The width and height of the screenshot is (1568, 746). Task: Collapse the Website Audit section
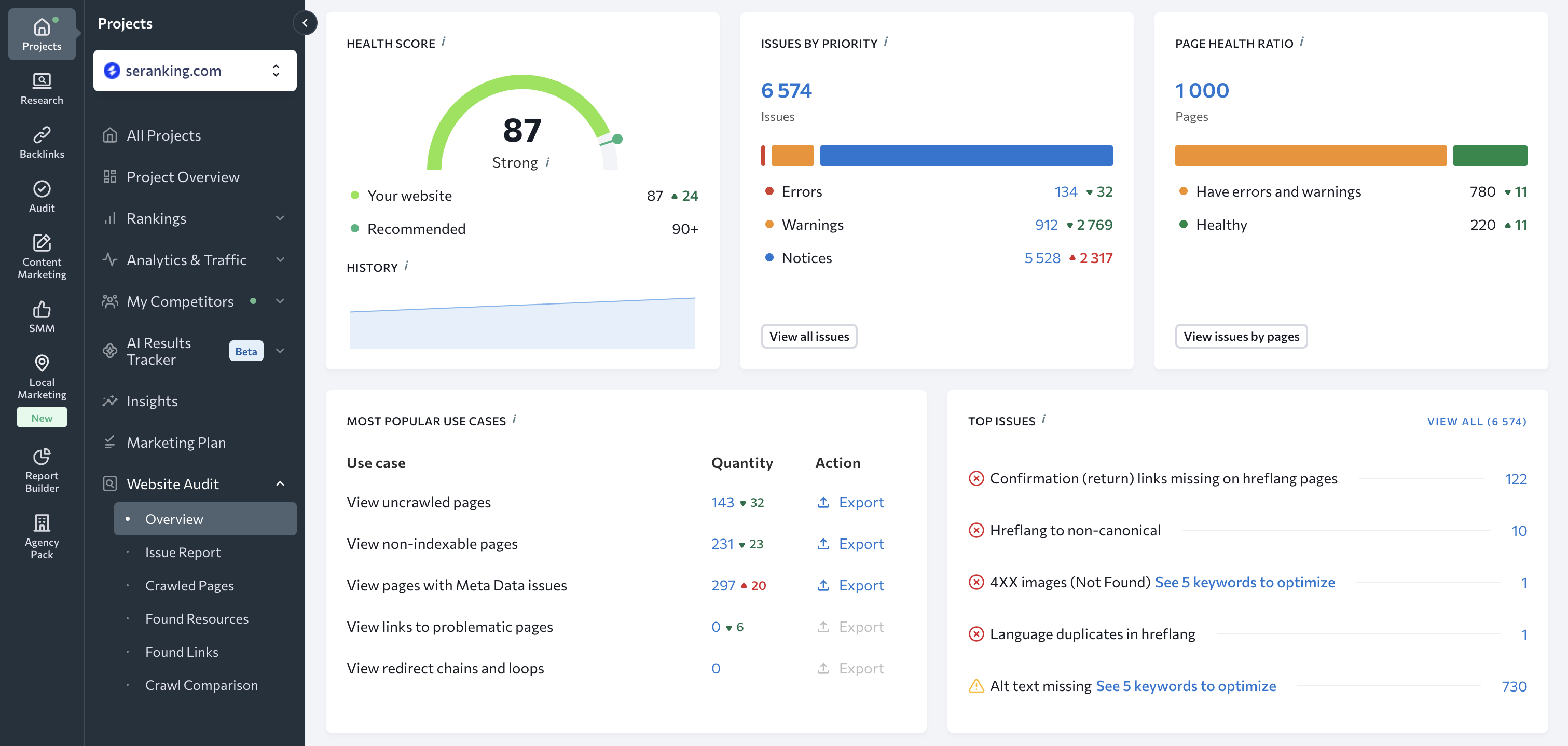tap(280, 483)
